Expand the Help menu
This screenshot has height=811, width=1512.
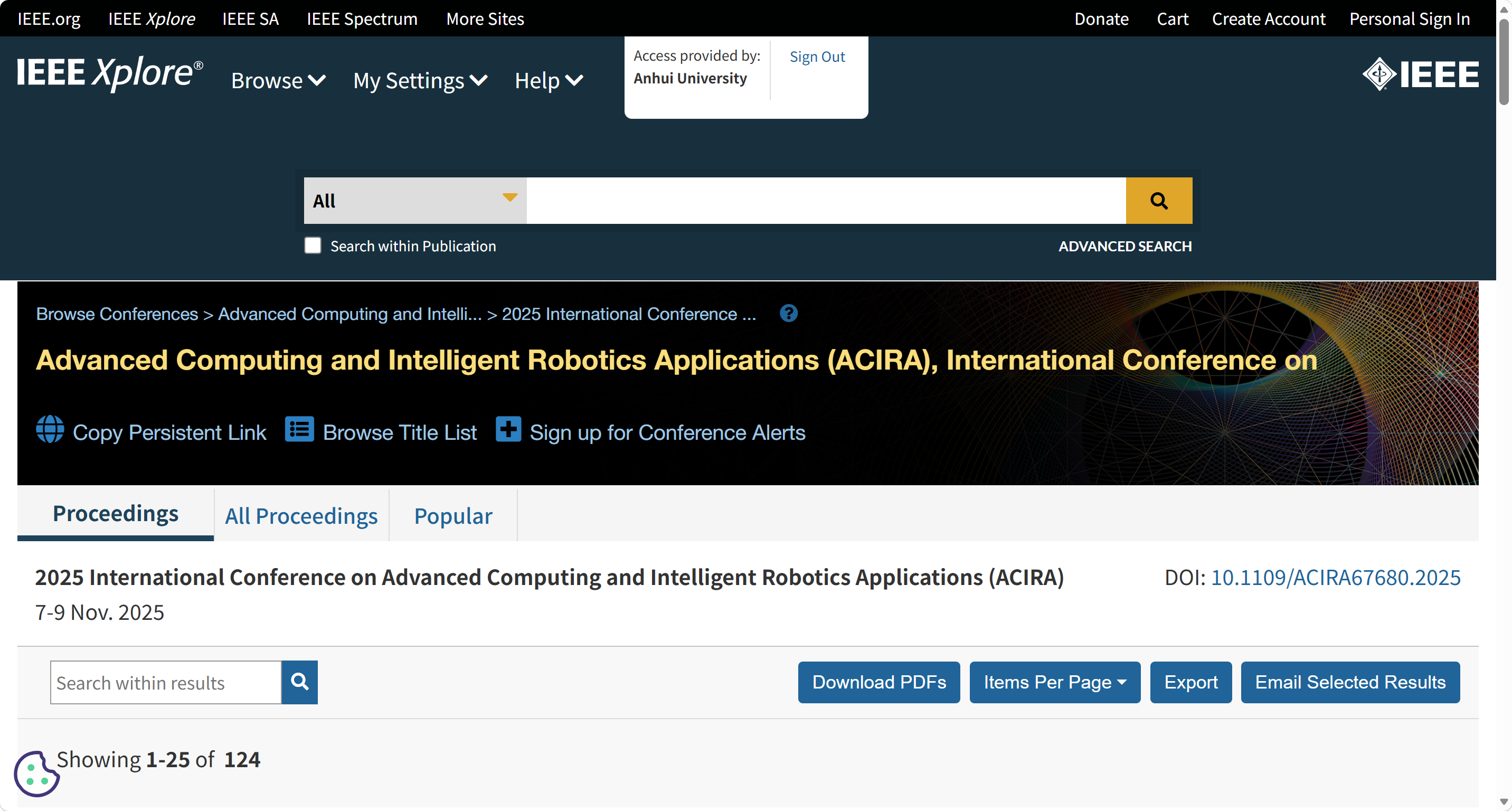click(549, 81)
